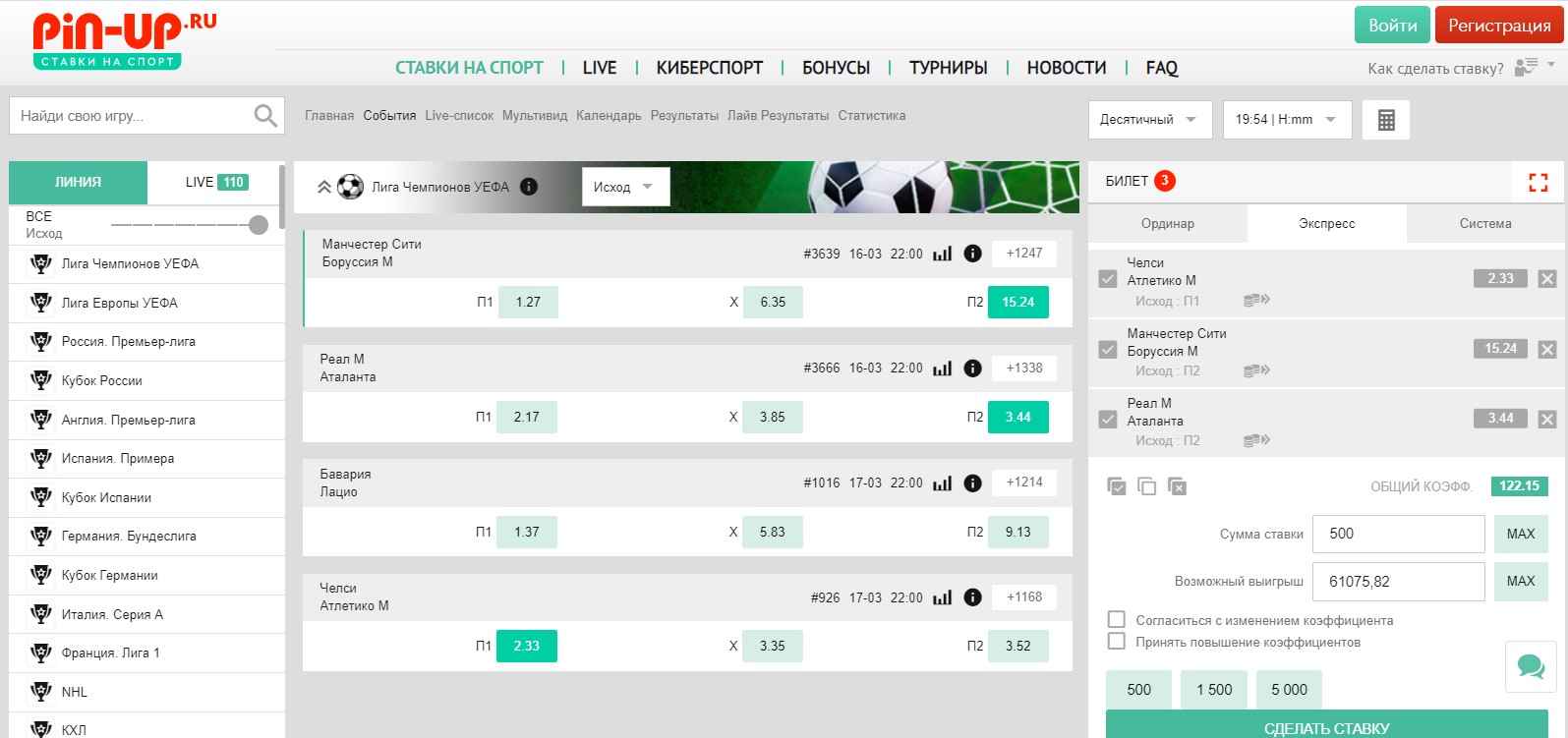Click the left sidebar scrollbar
This screenshot has width=1568, height=738.
pyautogui.click(x=282, y=197)
